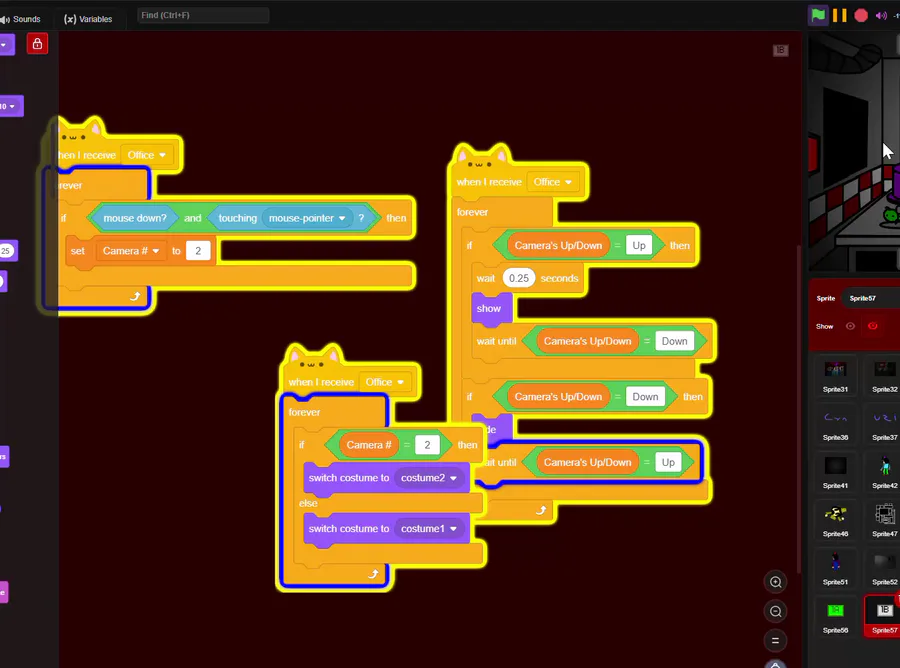Image resolution: width=900 pixels, height=668 pixels.
Task: Select Sprite31 thumbnail
Action: [835, 376]
